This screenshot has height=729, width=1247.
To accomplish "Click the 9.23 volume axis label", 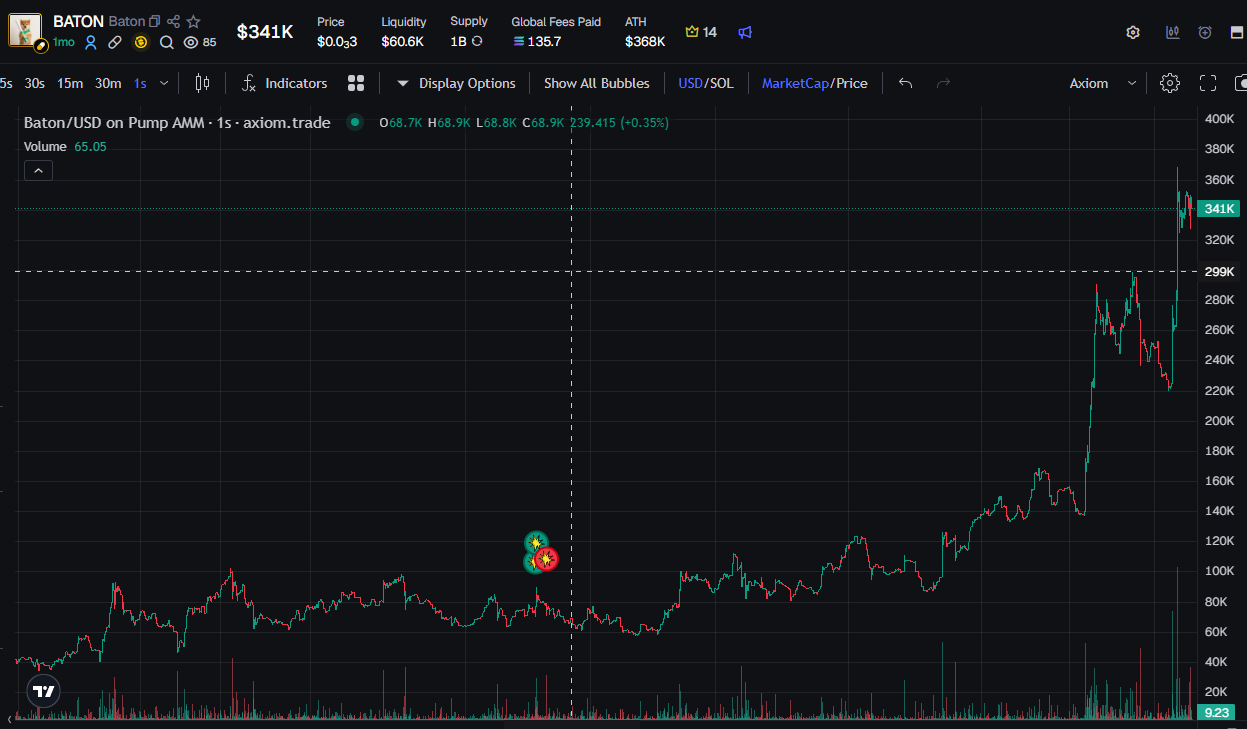I will pyautogui.click(x=1217, y=712).
